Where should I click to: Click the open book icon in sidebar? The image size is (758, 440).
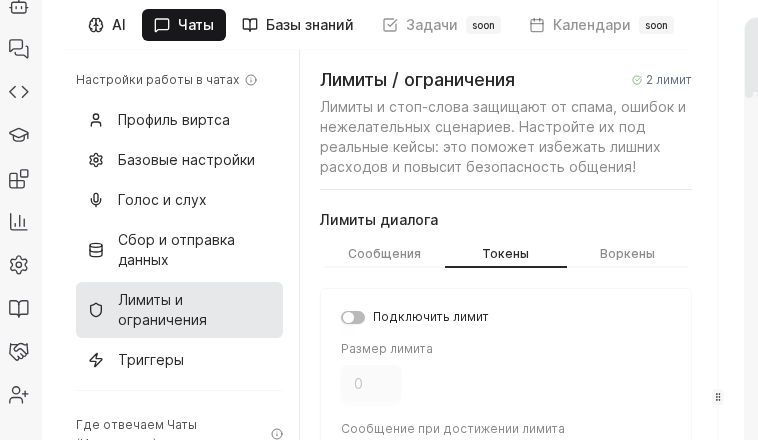(x=18, y=308)
